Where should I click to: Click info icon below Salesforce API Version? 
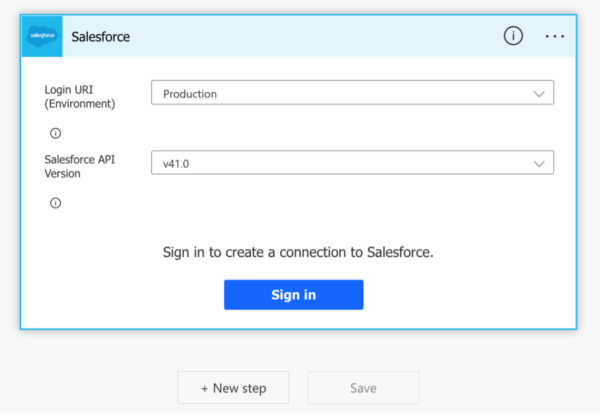pyautogui.click(x=55, y=202)
